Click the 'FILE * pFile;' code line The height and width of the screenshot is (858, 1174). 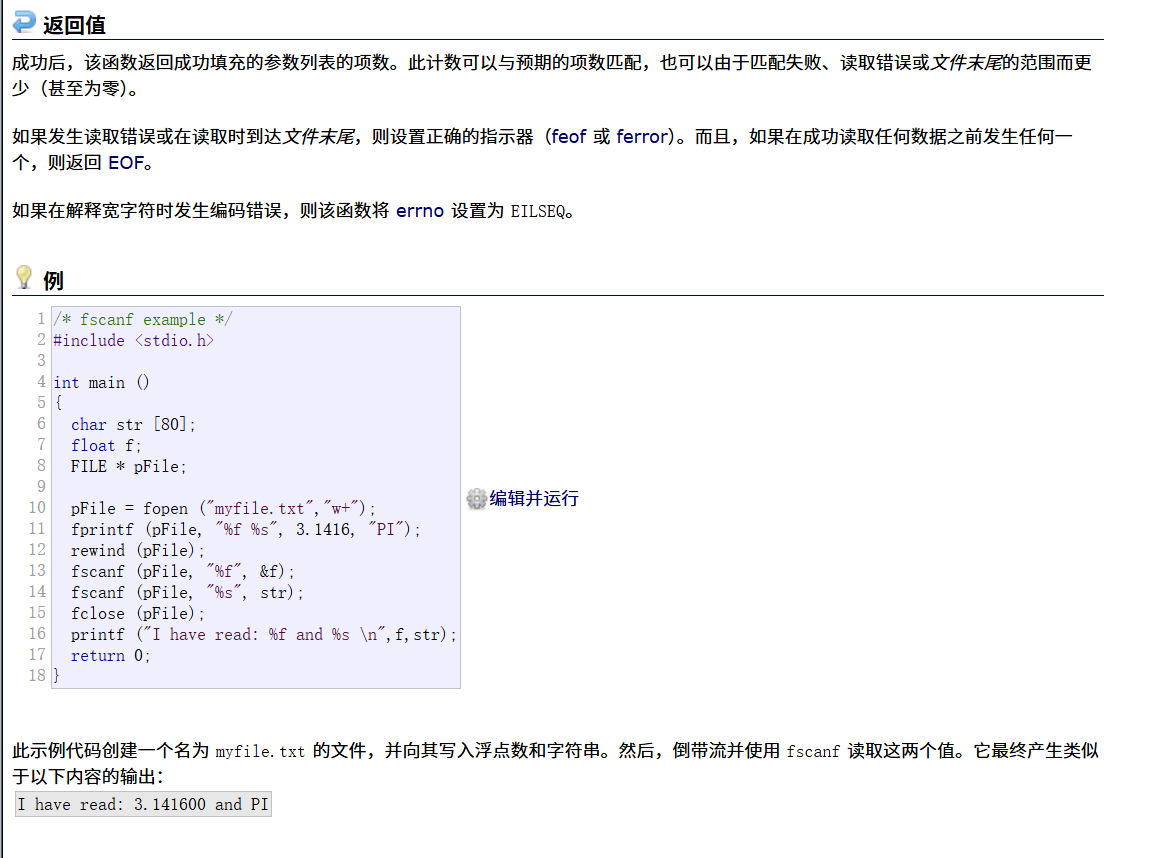129,466
